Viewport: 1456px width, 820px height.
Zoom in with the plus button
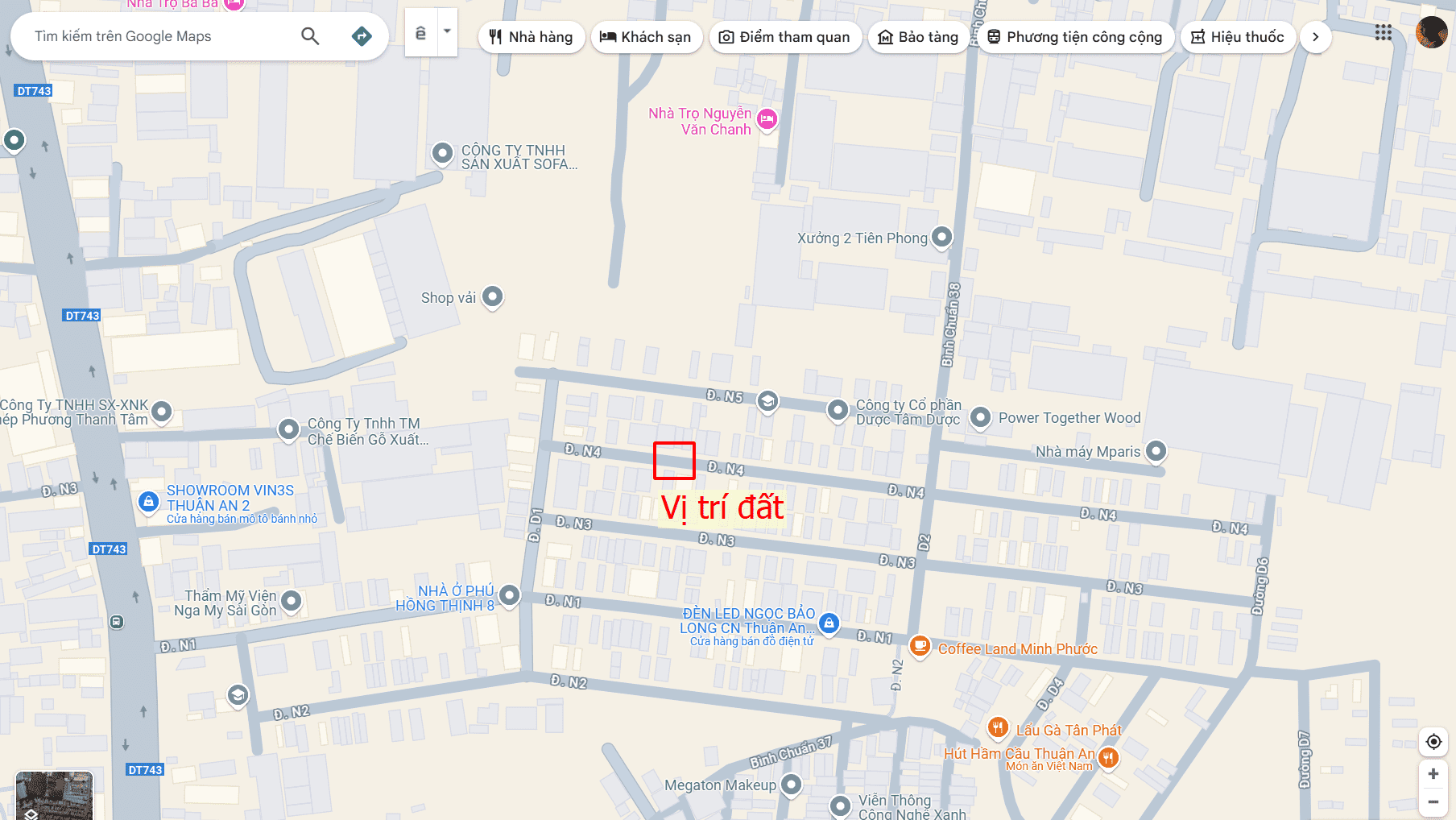(x=1433, y=774)
